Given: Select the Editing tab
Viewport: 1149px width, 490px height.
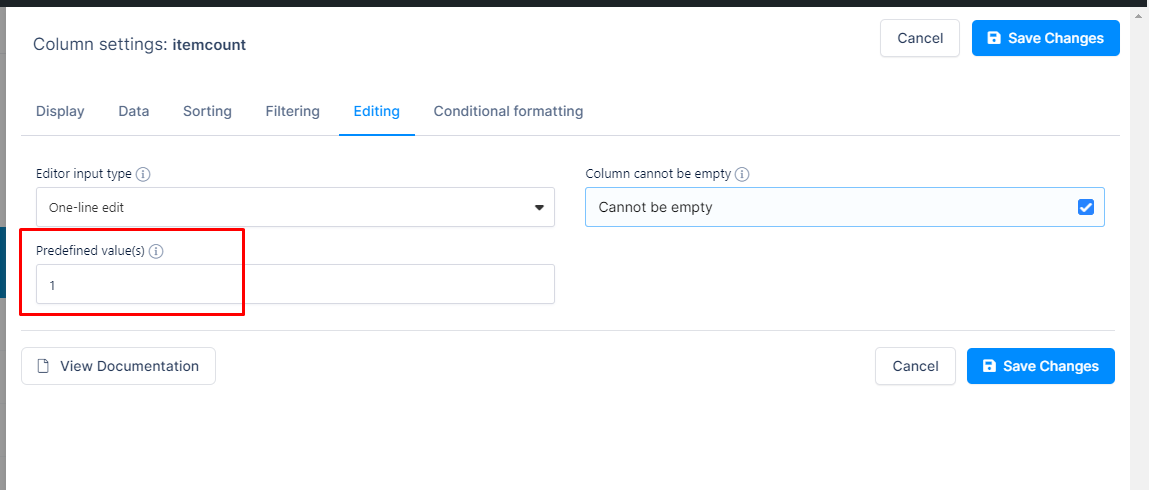Looking at the screenshot, I should (377, 111).
